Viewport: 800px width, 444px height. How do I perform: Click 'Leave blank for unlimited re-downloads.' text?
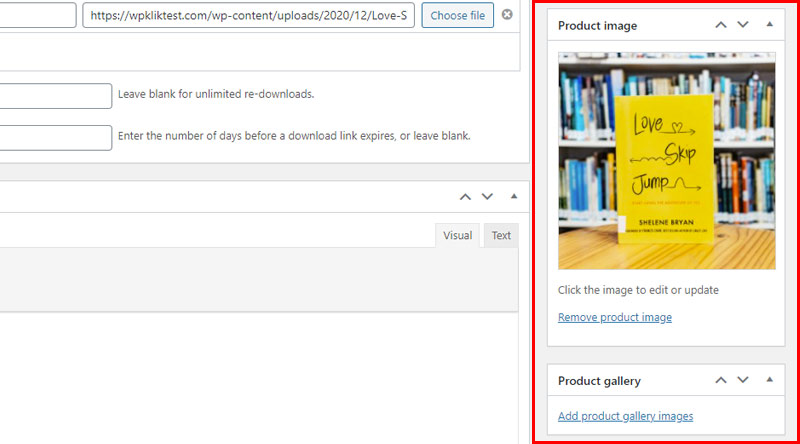pos(216,94)
